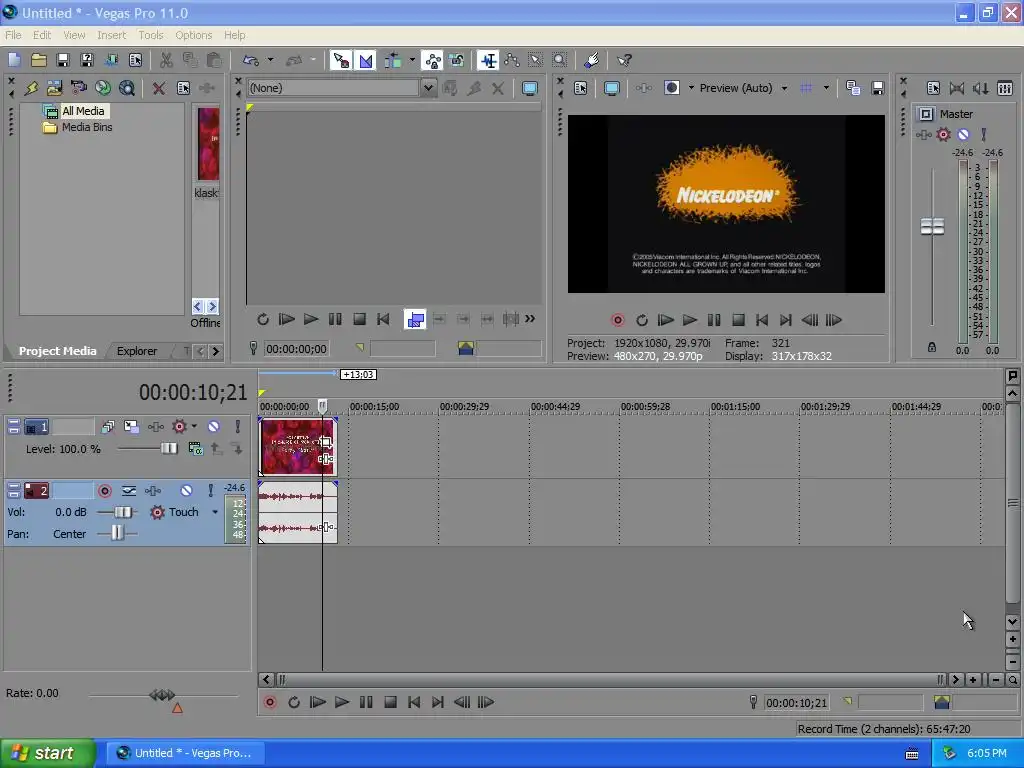Show more trimmer buttons via chevron
The image size is (1024, 768).
click(530, 319)
